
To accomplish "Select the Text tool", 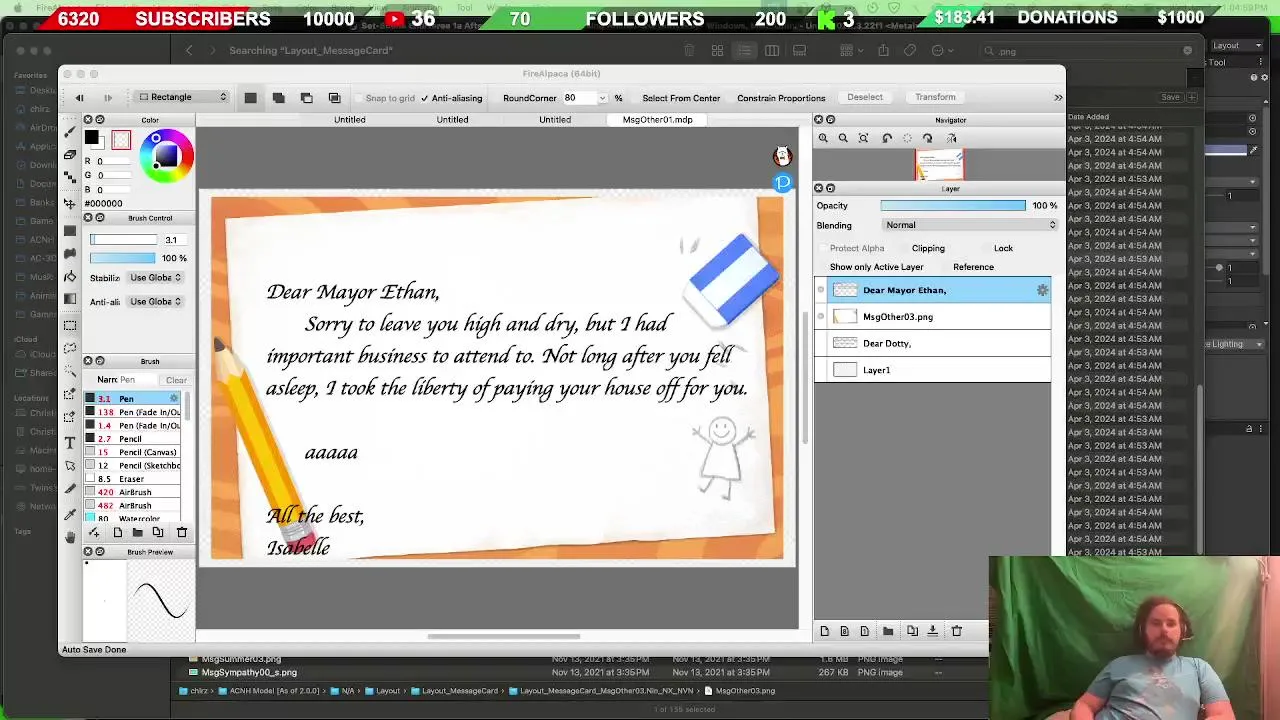I will pyautogui.click(x=70, y=443).
